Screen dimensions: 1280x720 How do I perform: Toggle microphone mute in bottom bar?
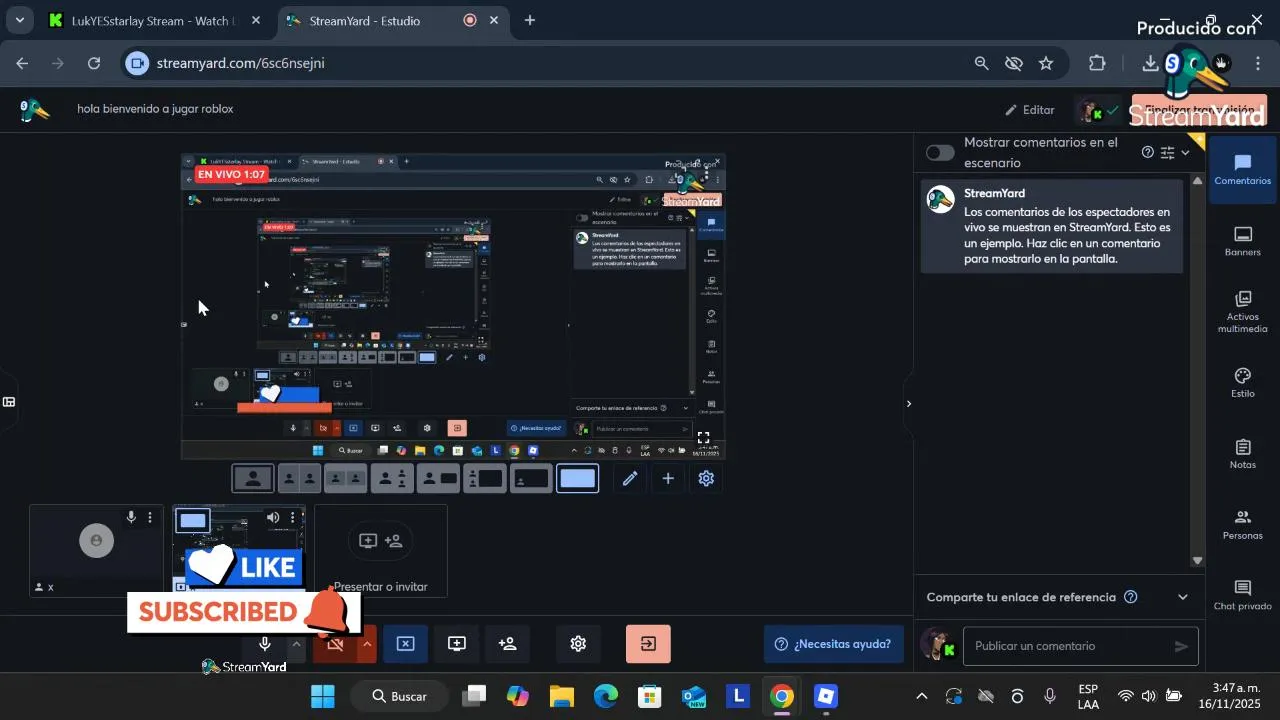pos(265,644)
